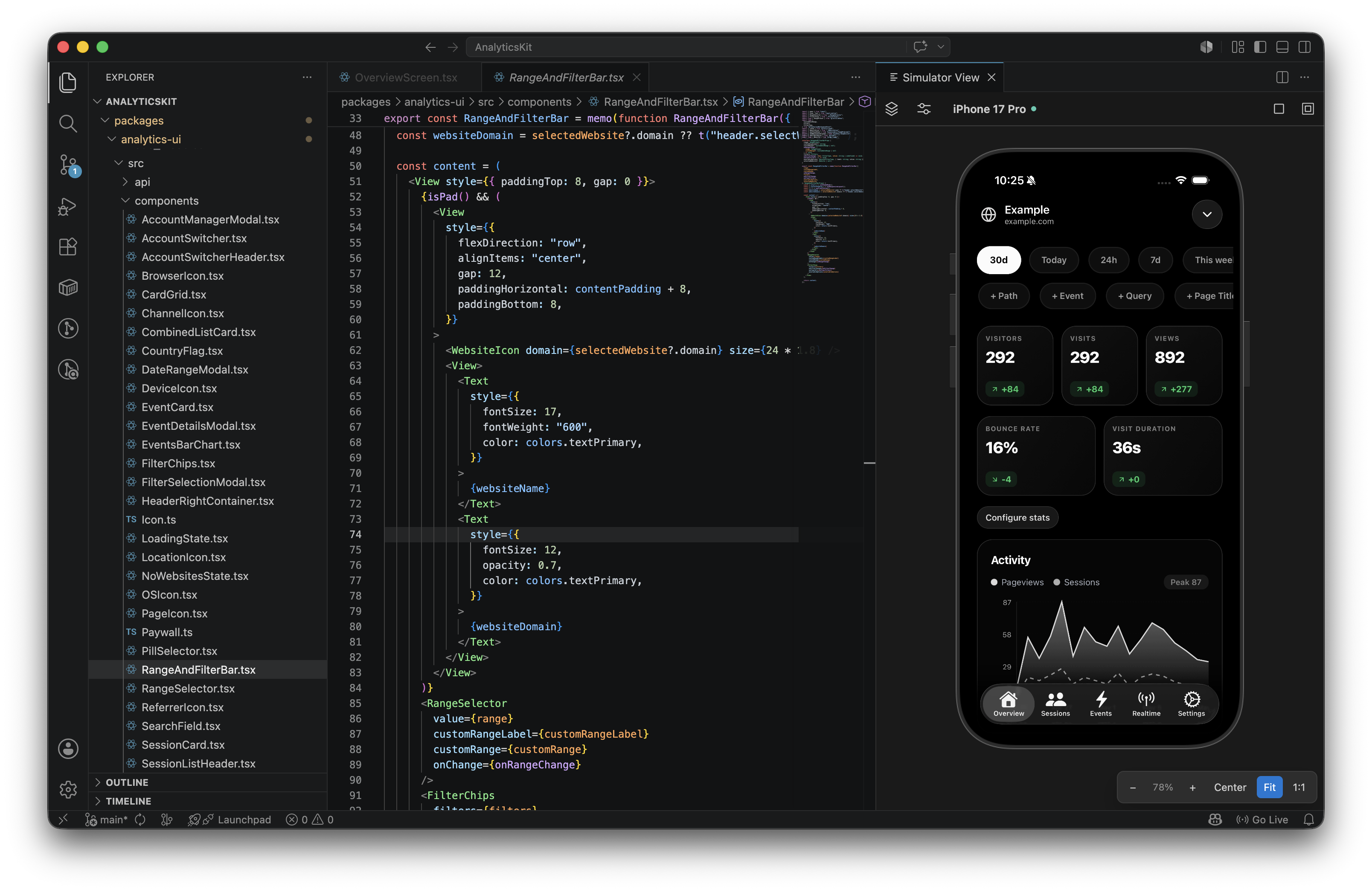
Task: Open Source Control view with badge
Action: click(x=69, y=165)
